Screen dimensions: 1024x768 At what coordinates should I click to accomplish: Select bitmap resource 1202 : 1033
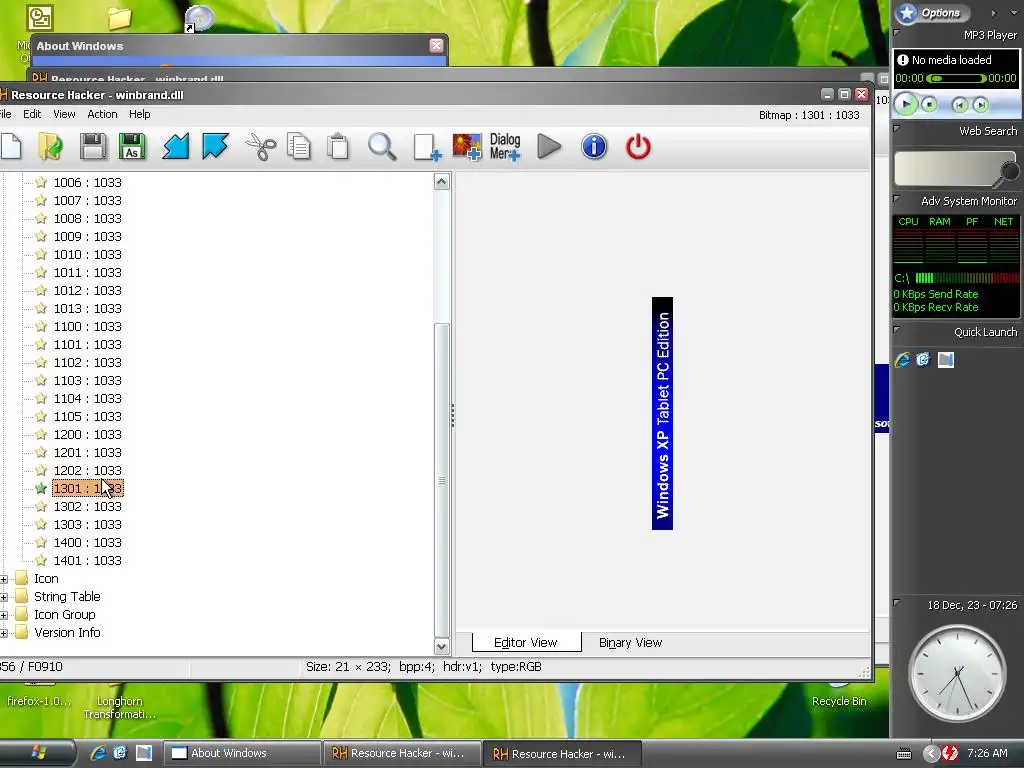(88, 471)
